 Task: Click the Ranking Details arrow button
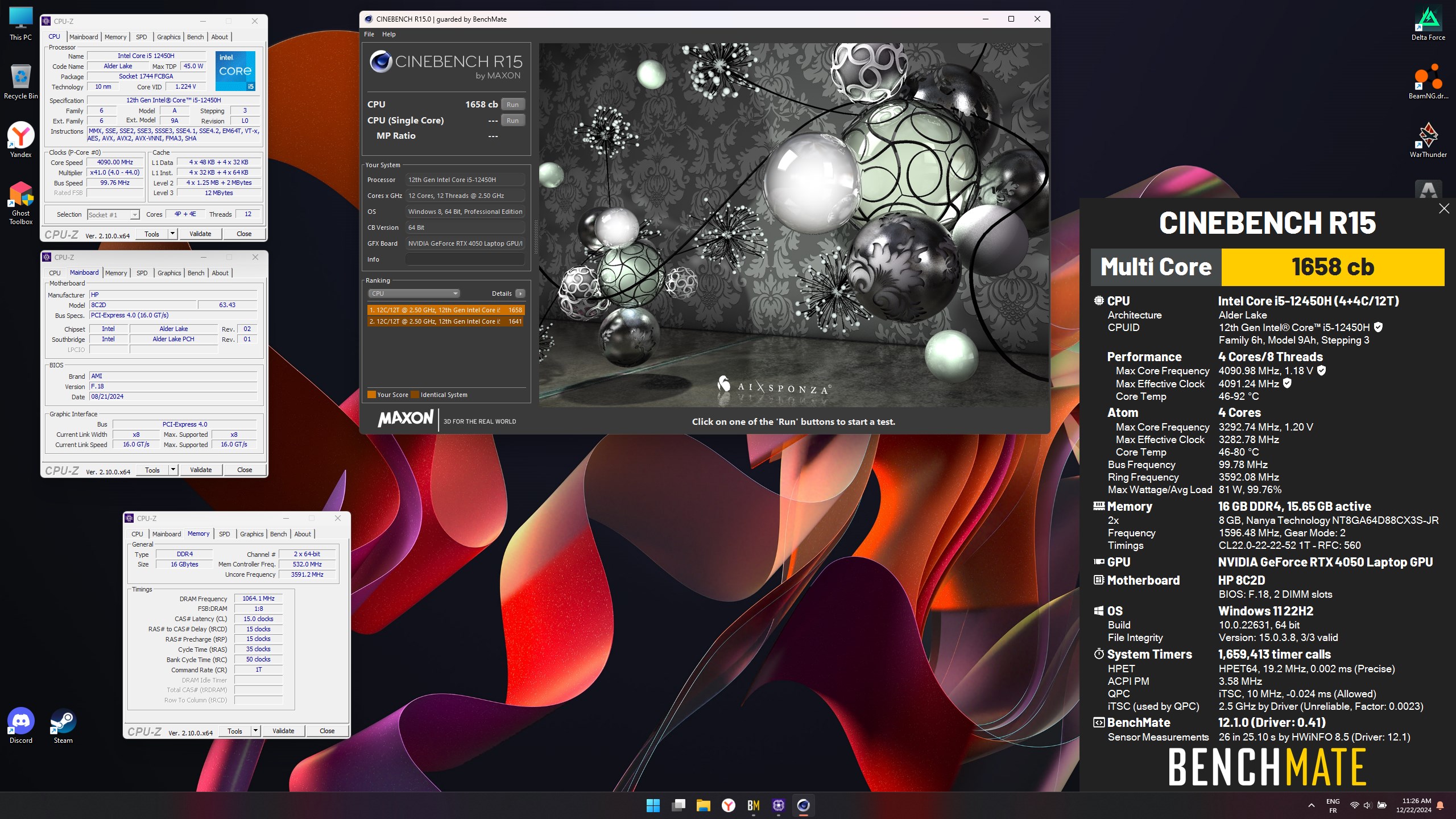pos(520,293)
